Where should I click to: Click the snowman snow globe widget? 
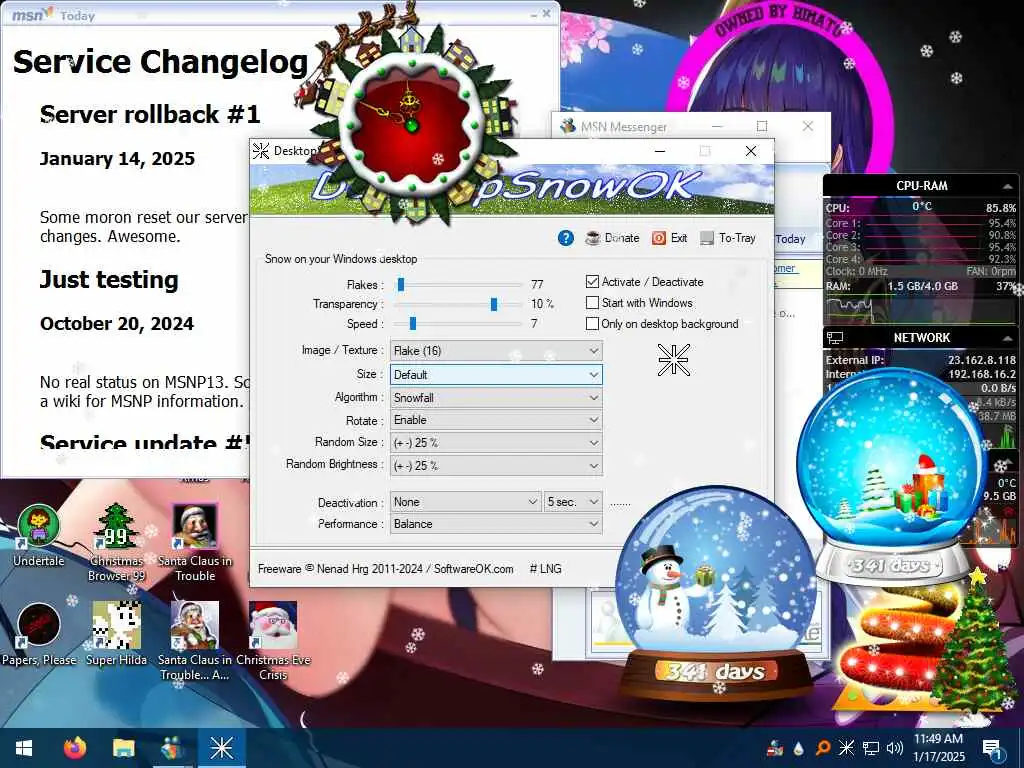click(716, 594)
